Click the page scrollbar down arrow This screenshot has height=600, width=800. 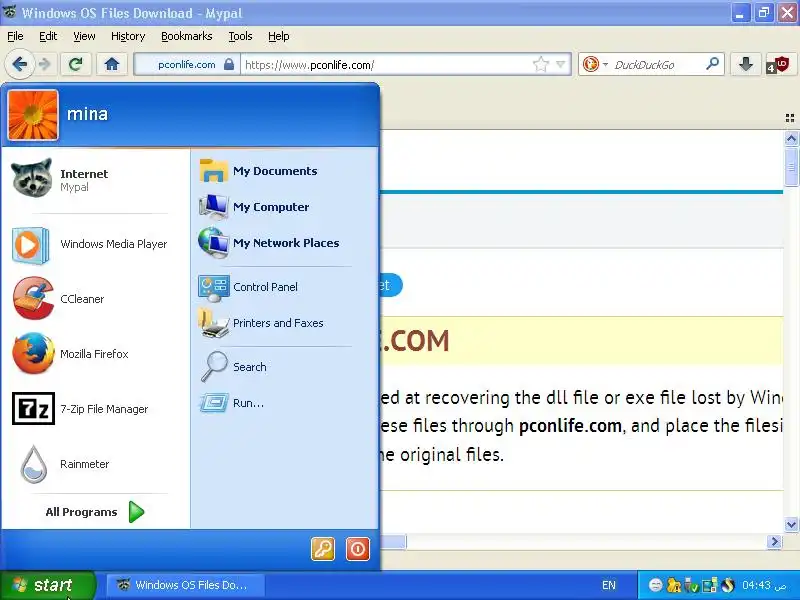tap(791, 524)
